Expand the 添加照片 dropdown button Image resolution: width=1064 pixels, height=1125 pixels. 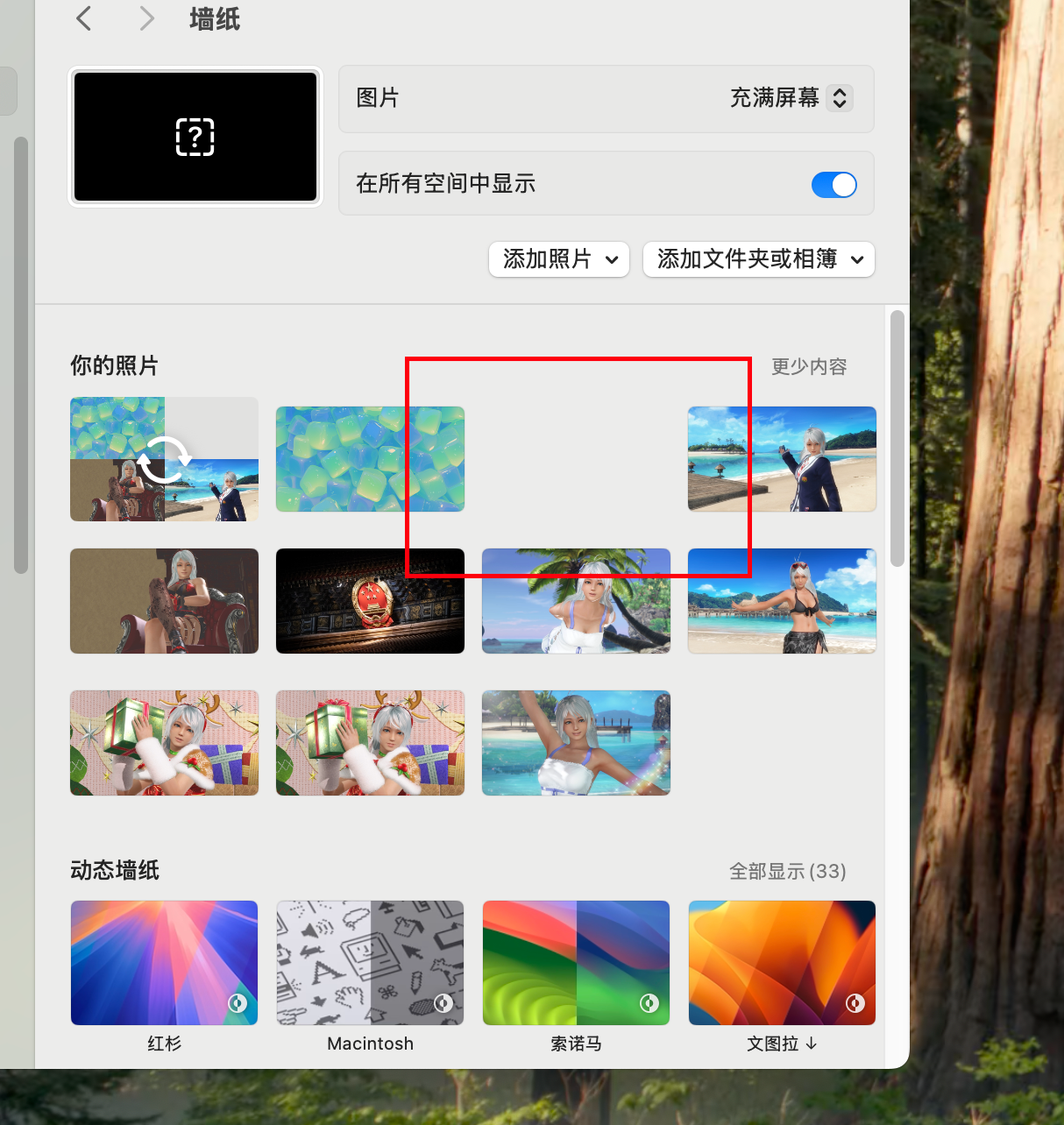(x=559, y=259)
